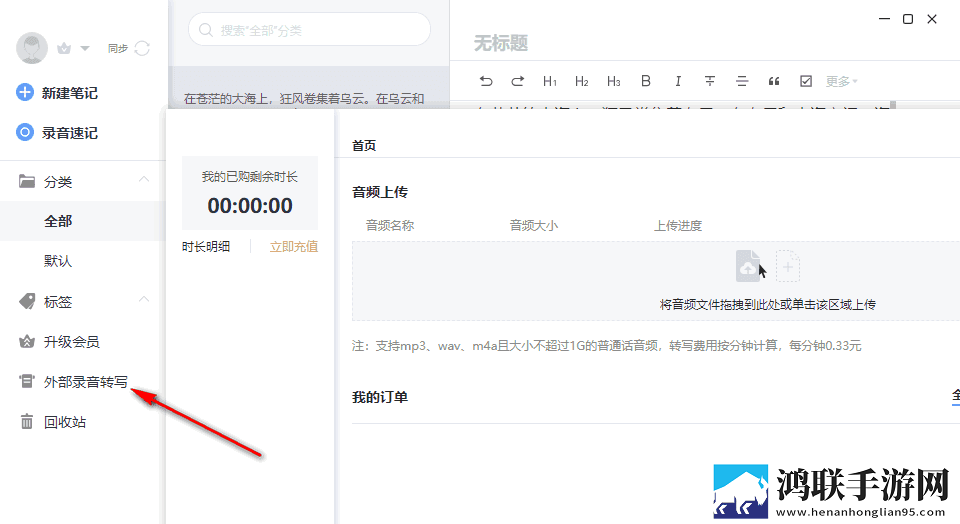
Task: Click the 我的已购剩余时长 label
Action: (250, 177)
